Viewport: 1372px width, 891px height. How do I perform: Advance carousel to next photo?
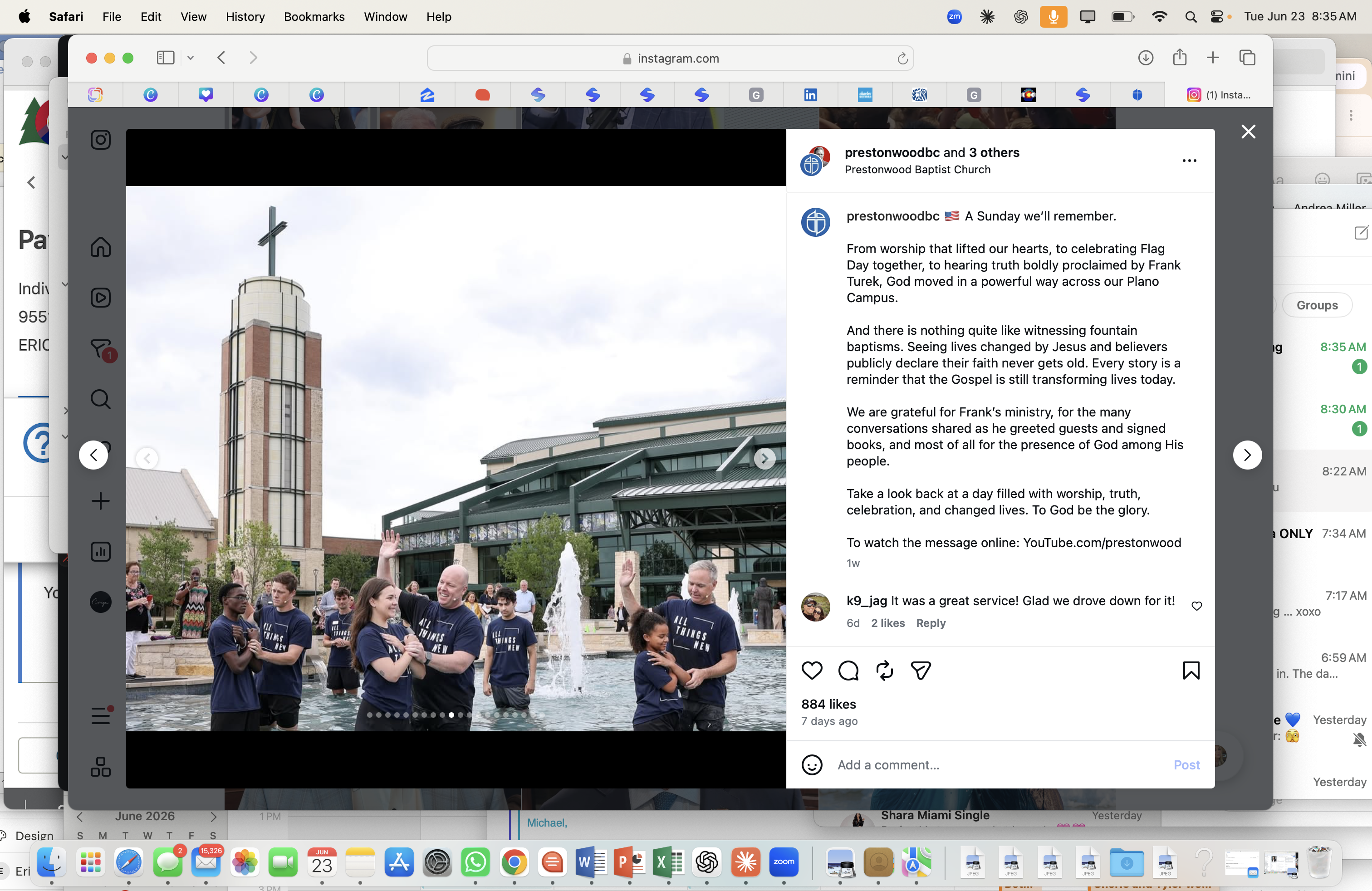(764, 459)
